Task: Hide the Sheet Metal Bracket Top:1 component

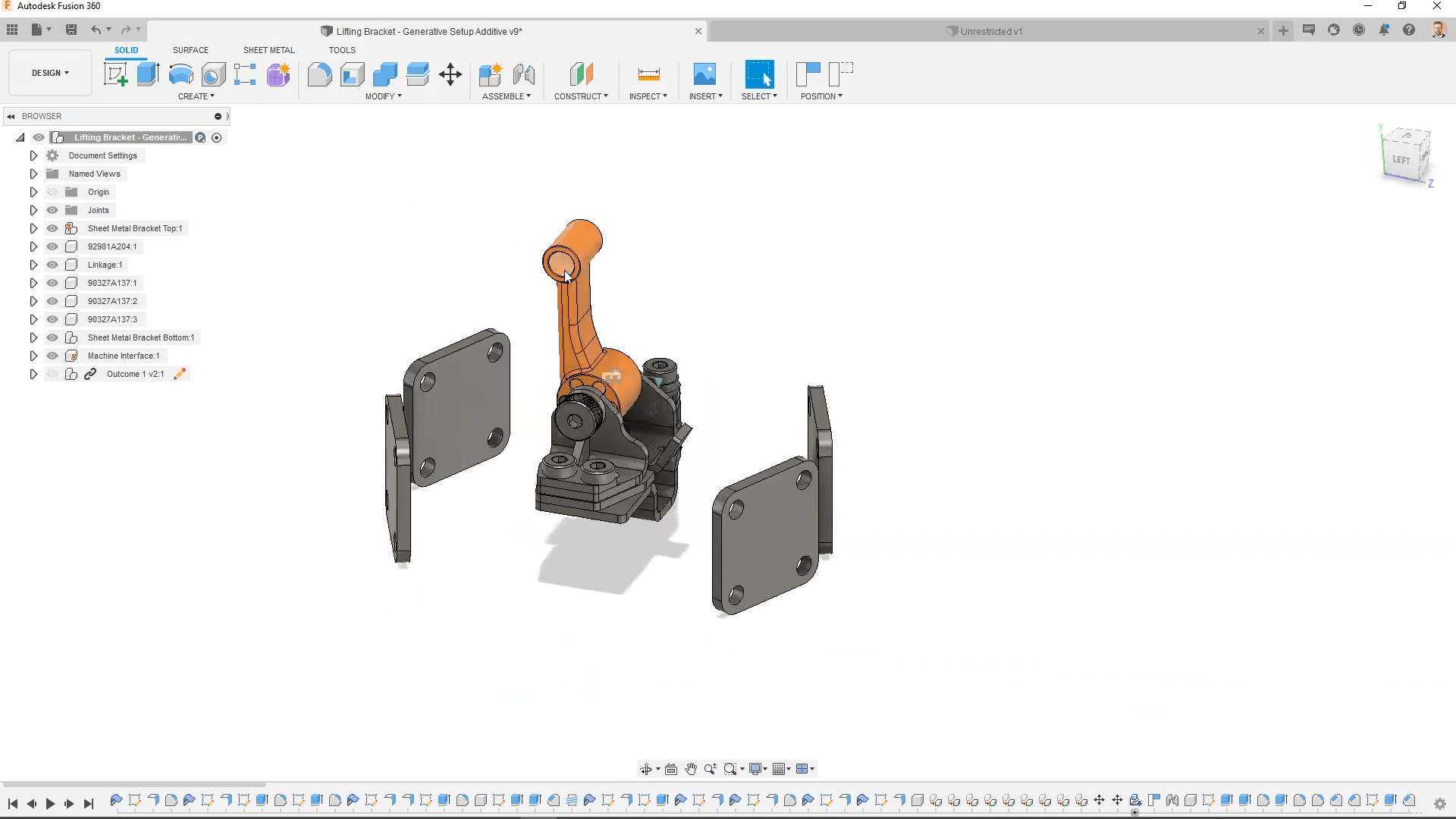Action: pos(52,227)
